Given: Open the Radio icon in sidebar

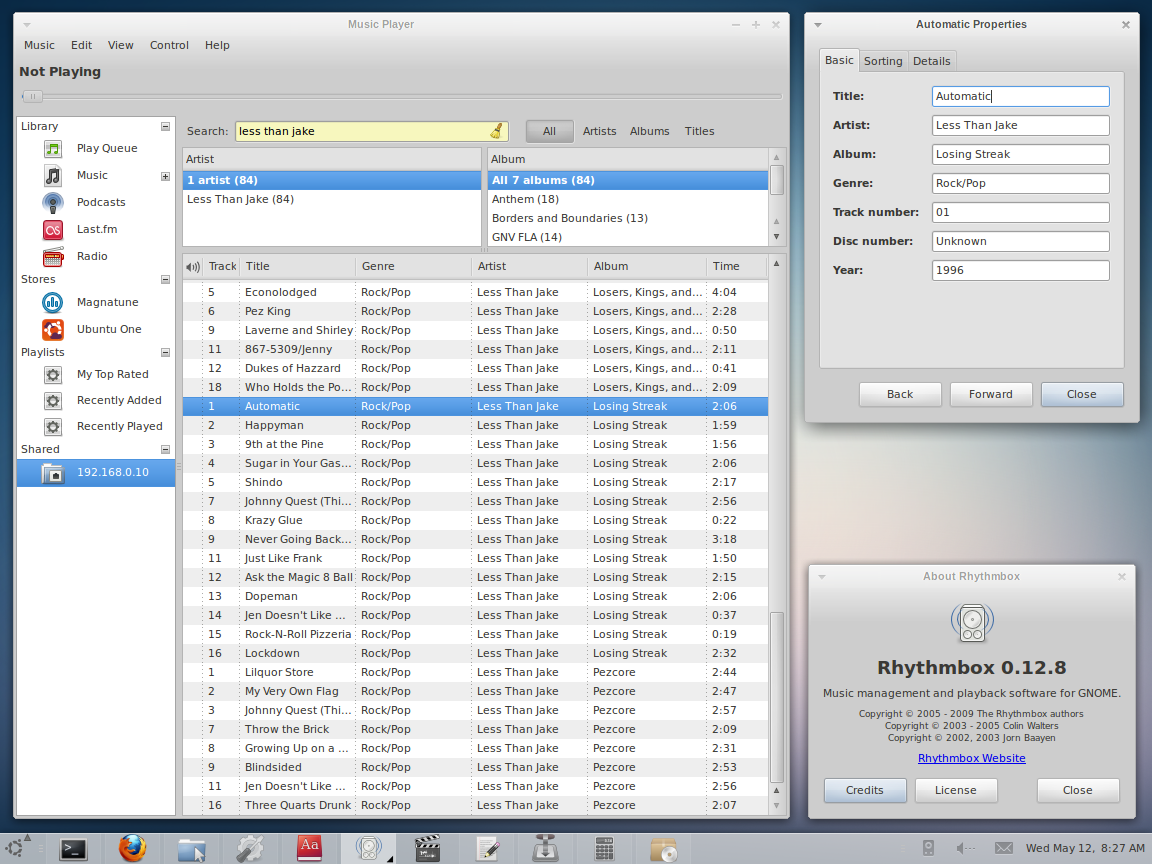Looking at the screenshot, I should click(53, 256).
